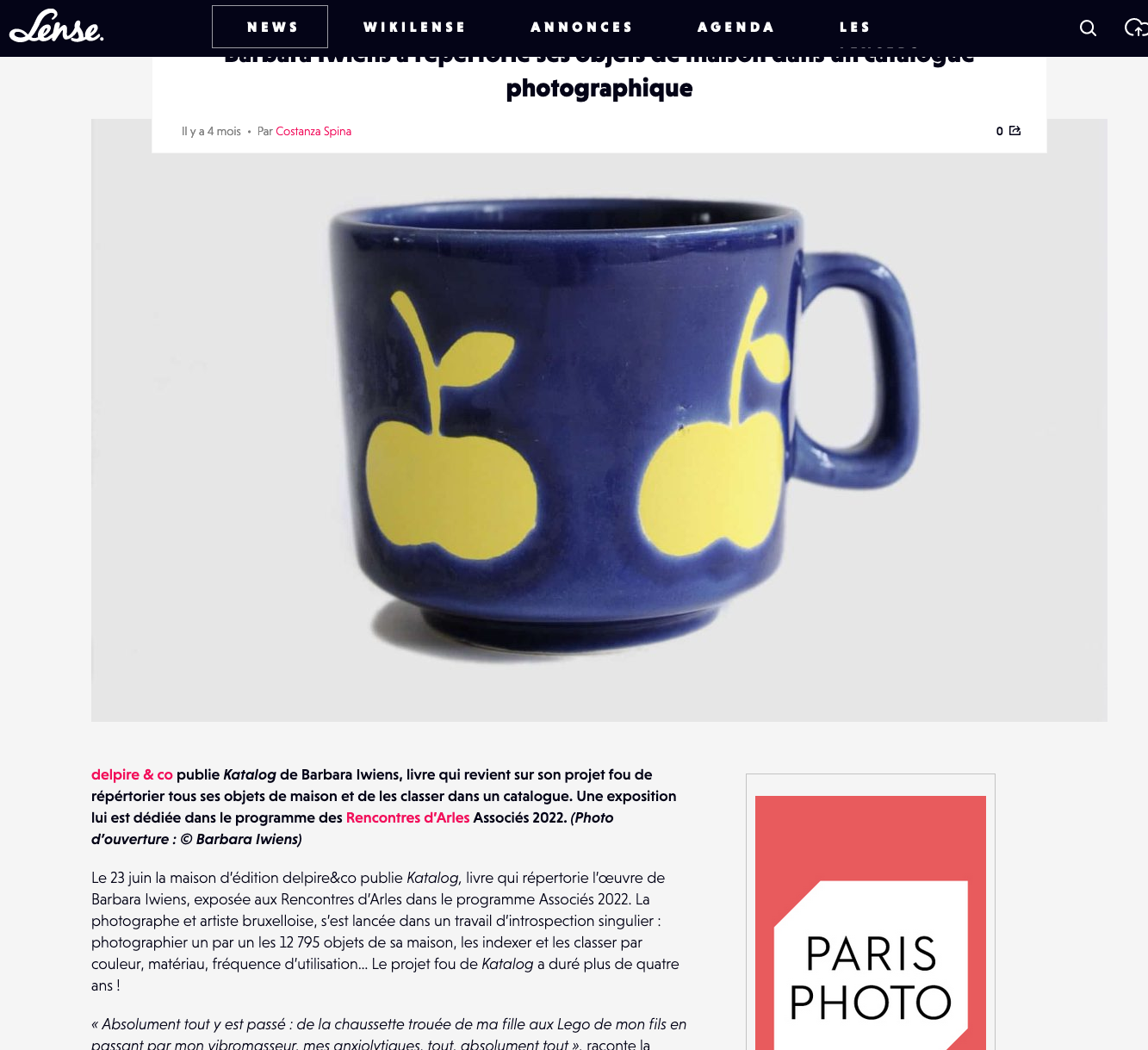Click the share count number 0
Screen dimensions: 1148x1050
coord(1000,131)
